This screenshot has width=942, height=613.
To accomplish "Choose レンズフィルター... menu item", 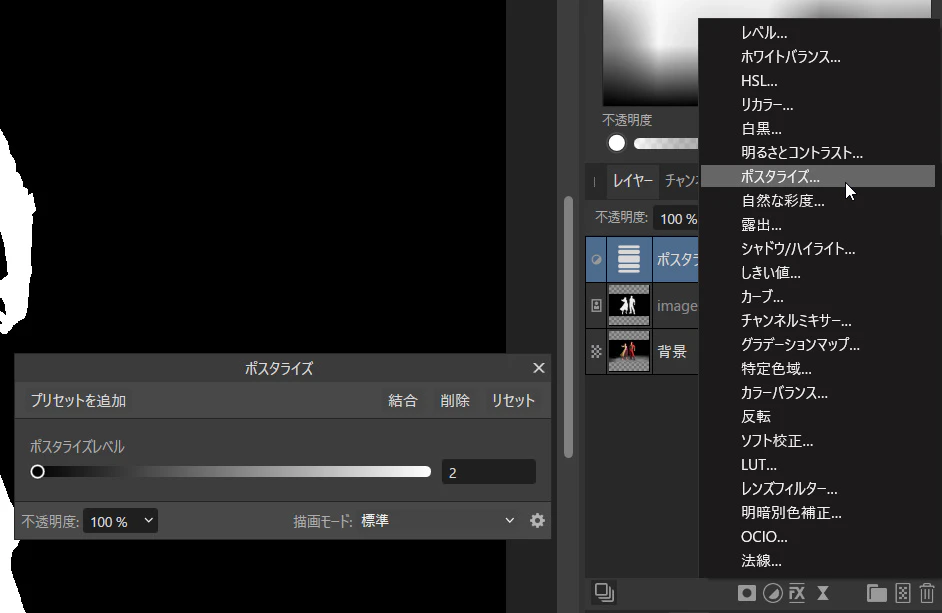I will click(818, 489).
